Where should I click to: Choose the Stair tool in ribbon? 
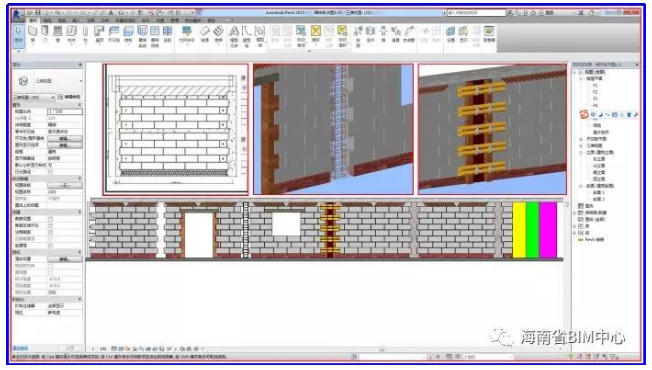(218, 34)
